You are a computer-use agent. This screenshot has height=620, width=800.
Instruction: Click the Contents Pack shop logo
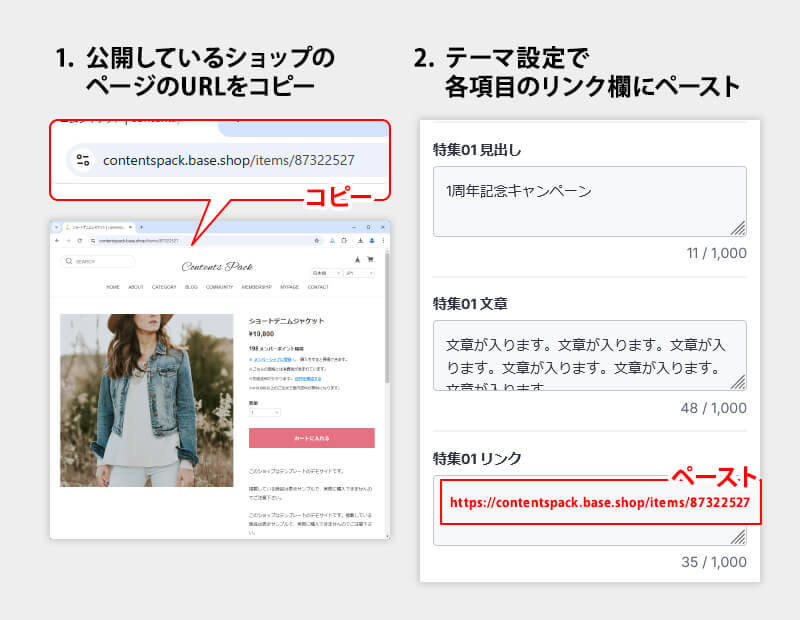click(x=217, y=266)
